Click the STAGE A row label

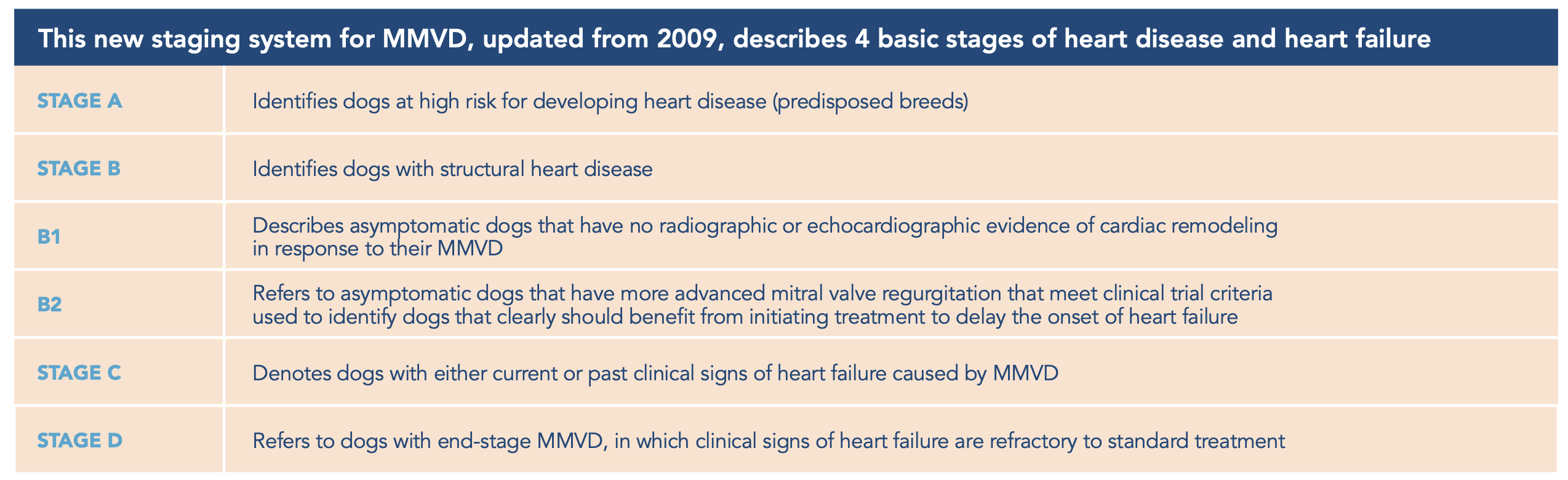(79, 101)
